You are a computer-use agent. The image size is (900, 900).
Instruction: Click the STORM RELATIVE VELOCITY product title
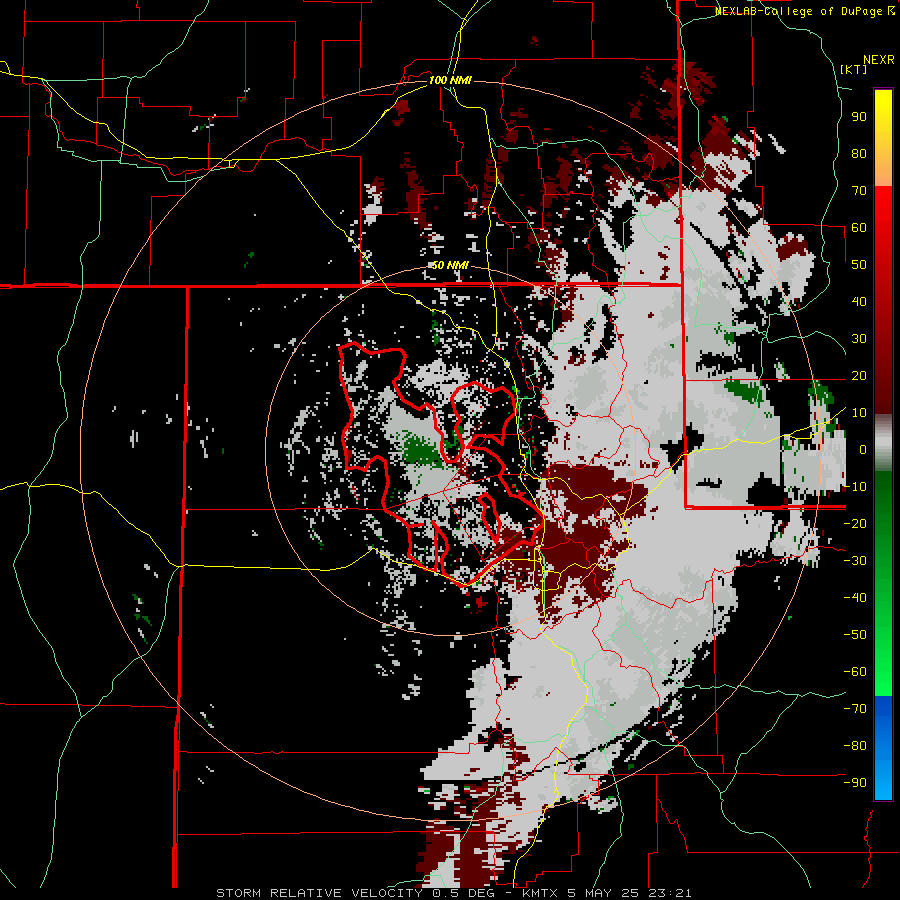319,893
